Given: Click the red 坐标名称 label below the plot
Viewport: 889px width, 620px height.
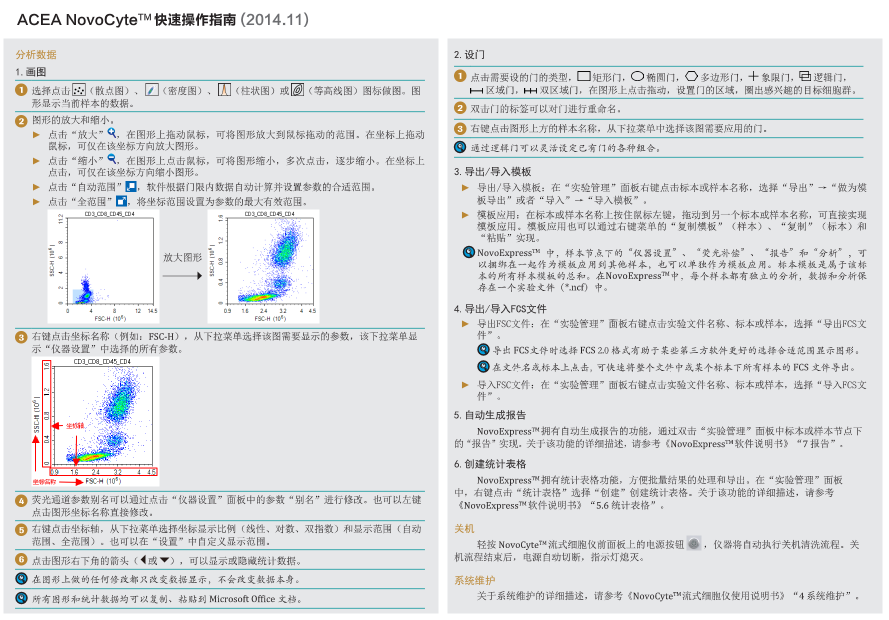Looking at the screenshot, I should 44,482.
